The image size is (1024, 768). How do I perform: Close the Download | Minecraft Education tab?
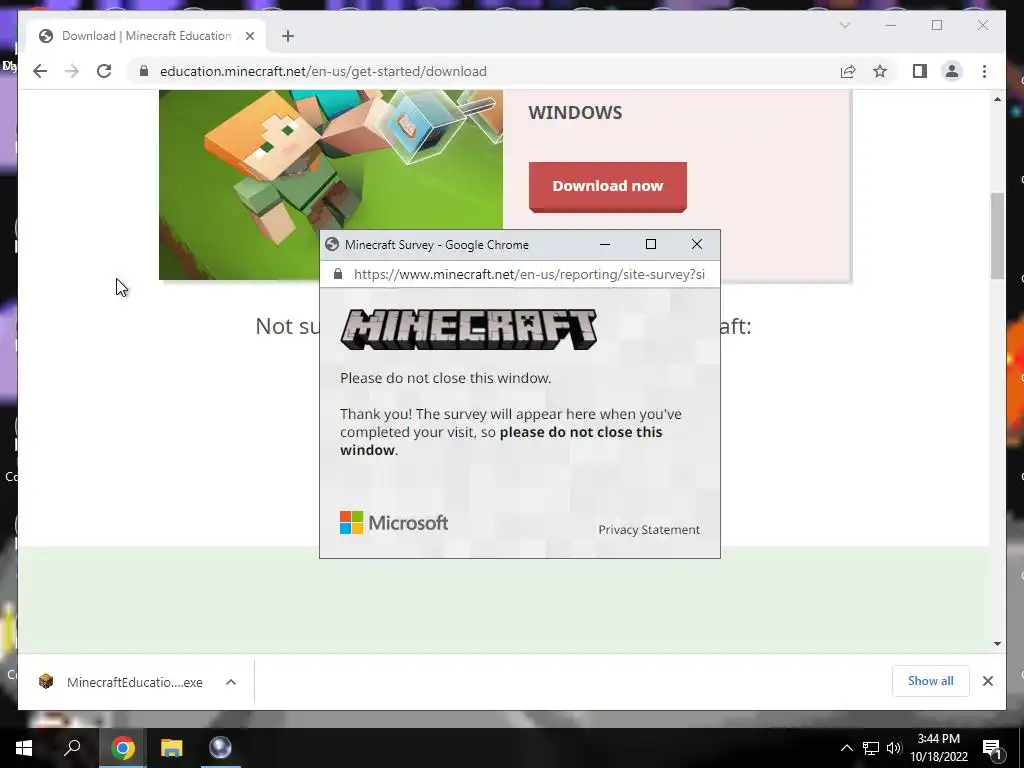point(249,36)
